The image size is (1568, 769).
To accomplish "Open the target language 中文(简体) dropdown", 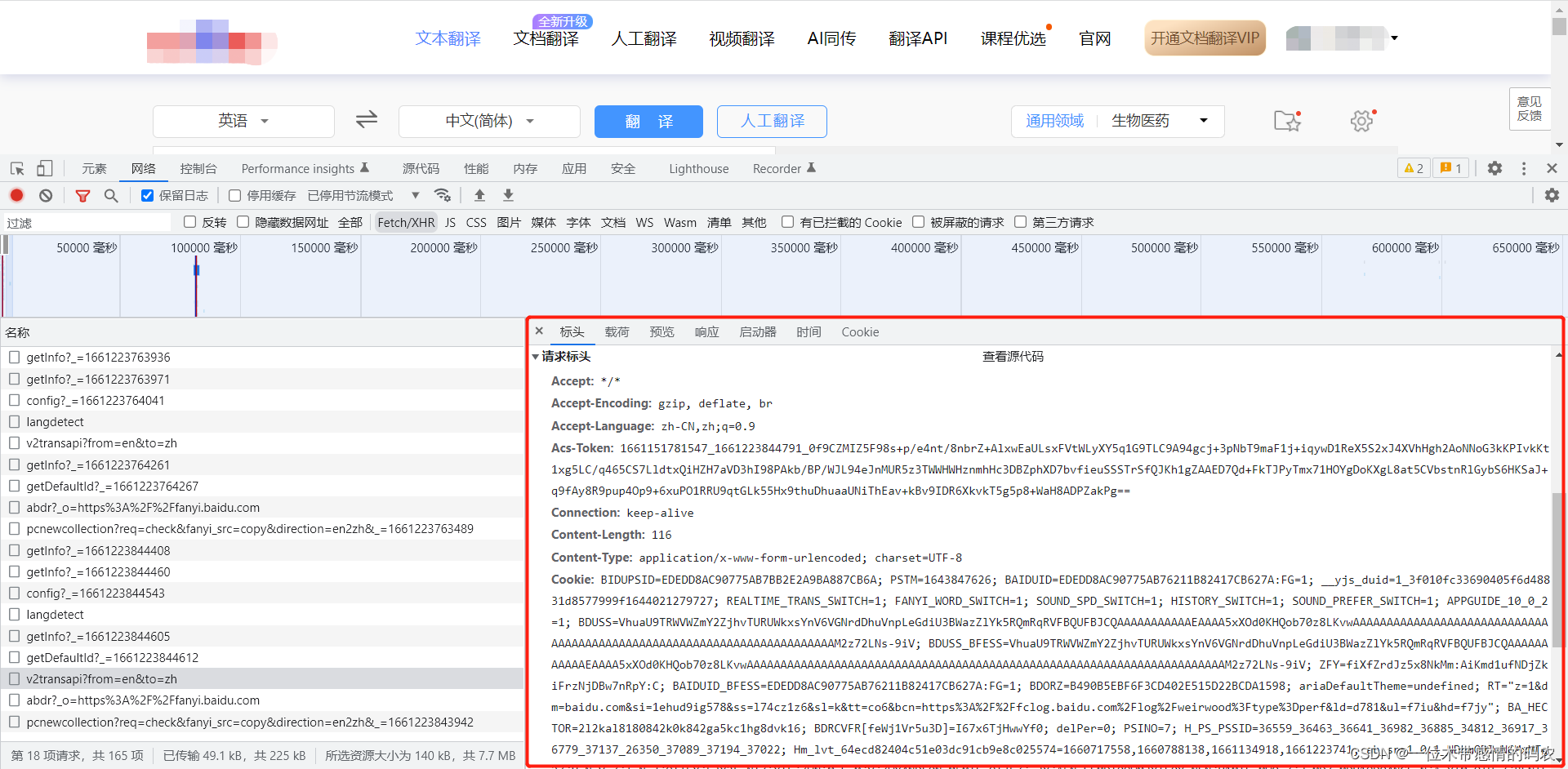I will click(x=489, y=121).
